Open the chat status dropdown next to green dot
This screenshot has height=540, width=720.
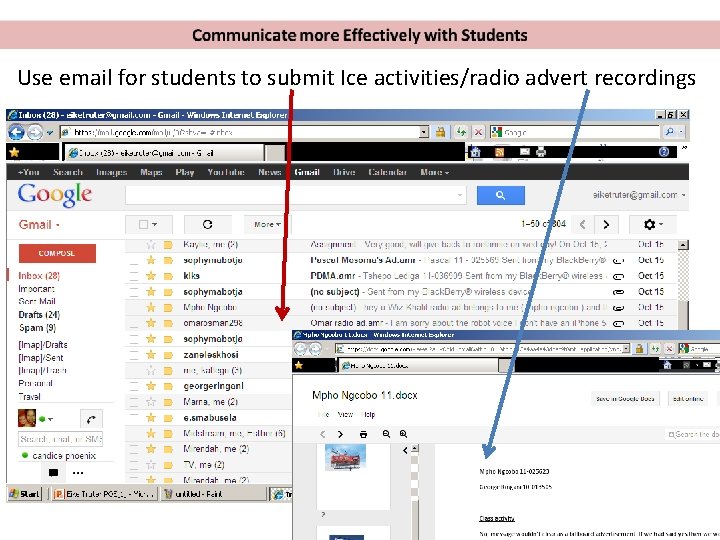51,419
